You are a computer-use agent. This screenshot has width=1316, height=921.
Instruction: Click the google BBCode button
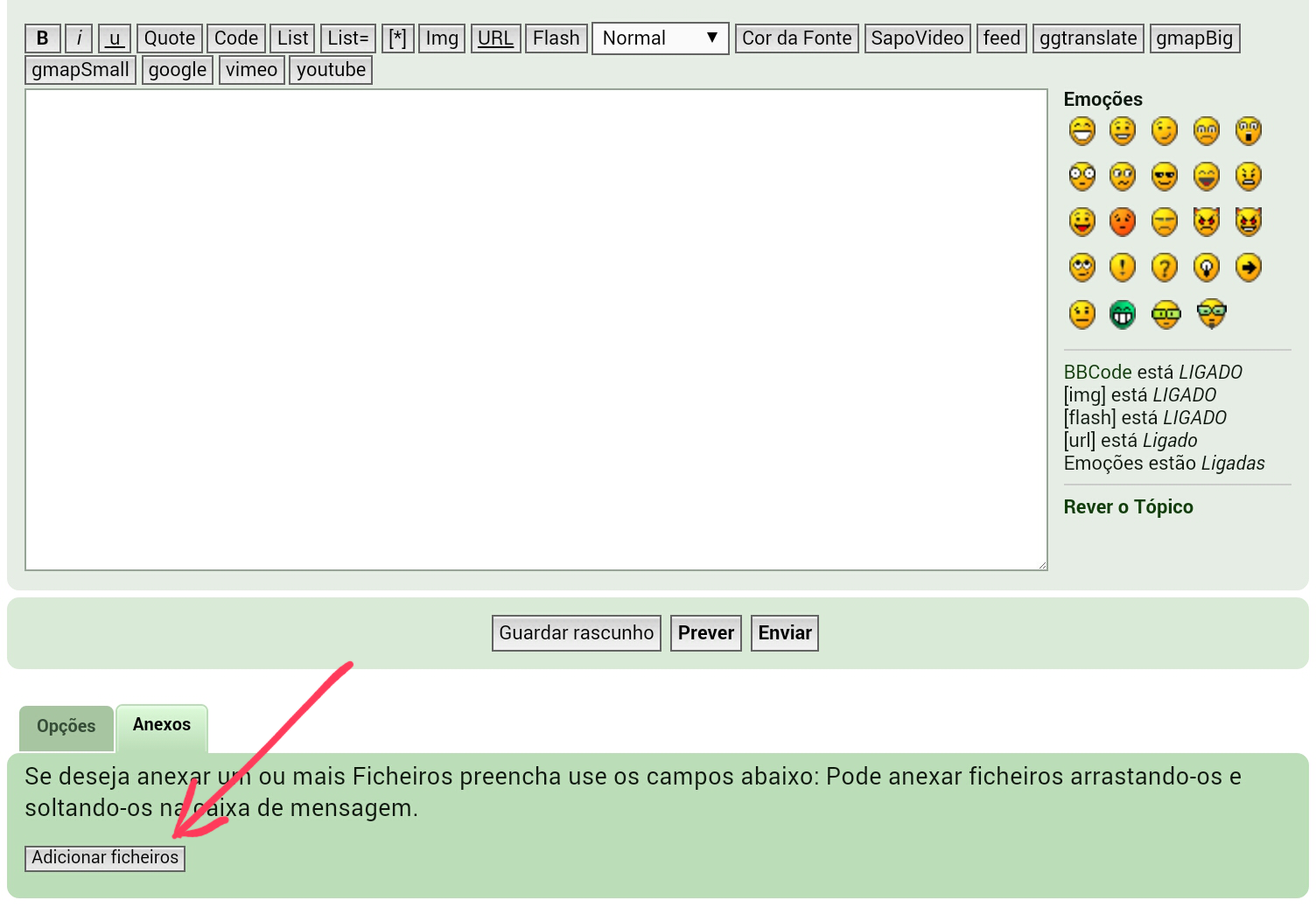click(x=178, y=70)
